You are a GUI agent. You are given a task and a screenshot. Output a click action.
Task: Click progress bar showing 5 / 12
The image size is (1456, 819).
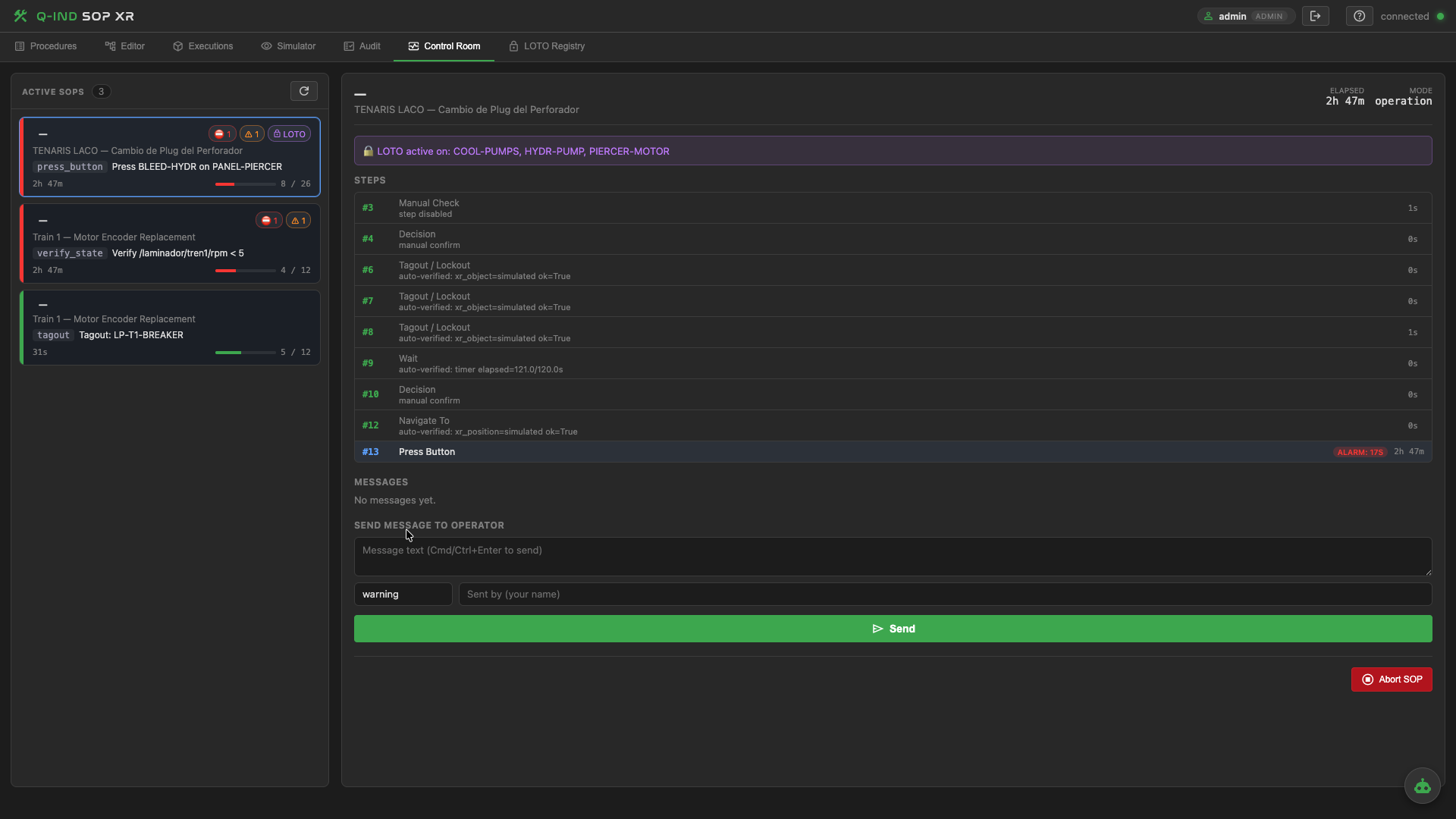tap(245, 352)
